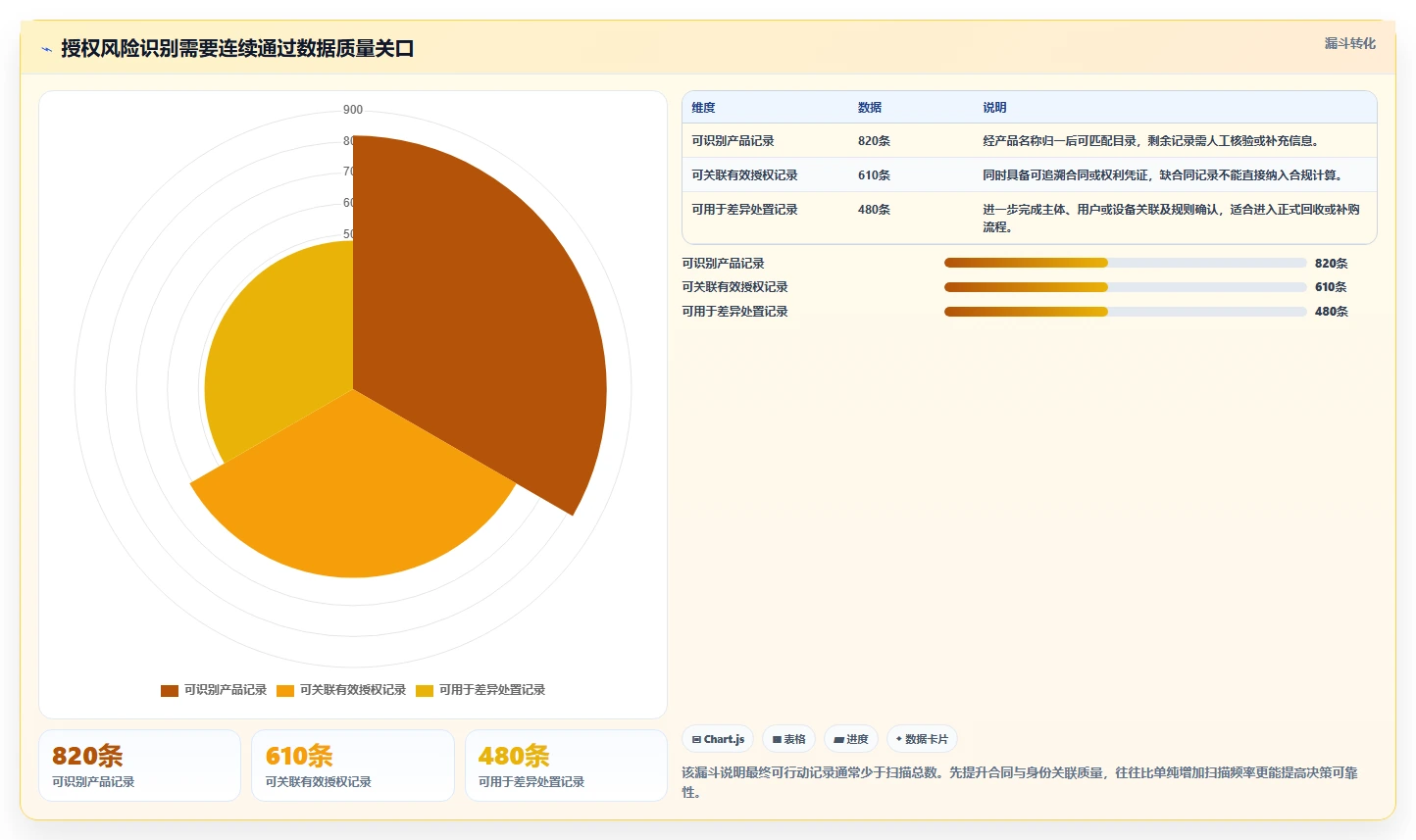Click the 维度 column header

(703, 108)
